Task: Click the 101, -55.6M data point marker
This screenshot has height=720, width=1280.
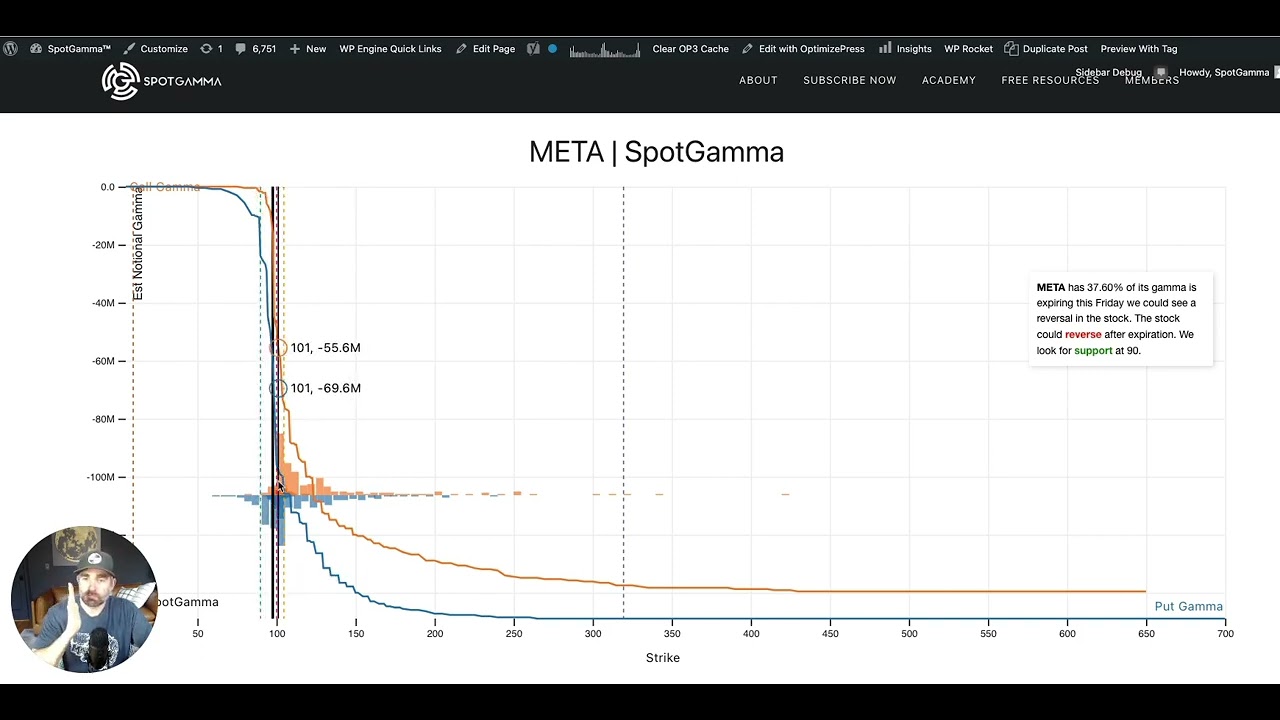Action: click(x=279, y=347)
